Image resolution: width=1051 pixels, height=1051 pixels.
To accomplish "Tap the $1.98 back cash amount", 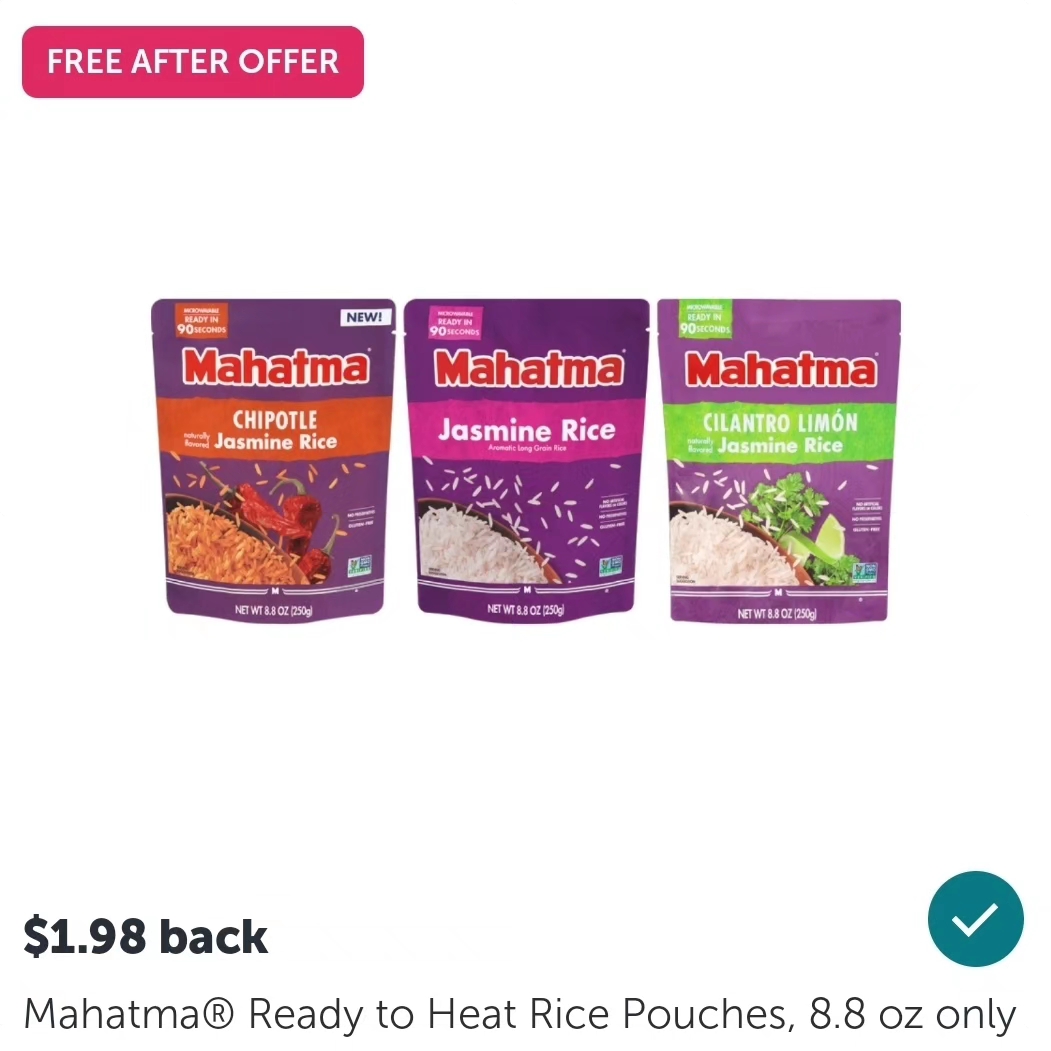I will pyautogui.click(x=145, y=936).
